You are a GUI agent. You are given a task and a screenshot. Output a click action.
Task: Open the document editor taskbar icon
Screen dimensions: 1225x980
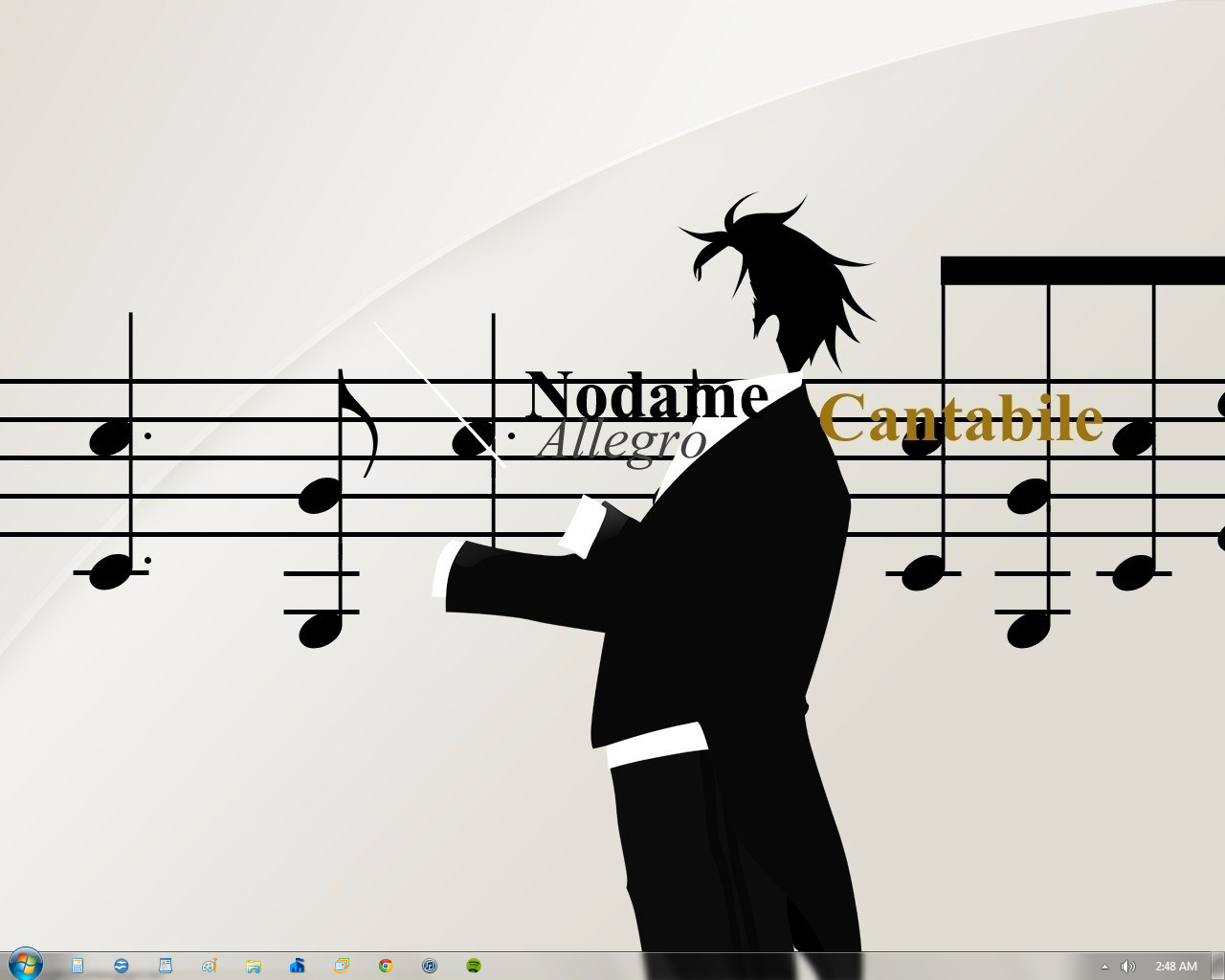(x=166, y=966)
